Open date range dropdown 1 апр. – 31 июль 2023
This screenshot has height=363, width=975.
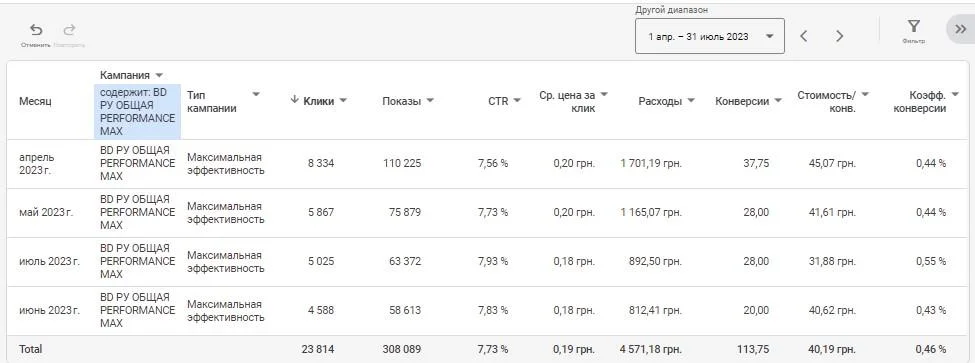[709, 36]
